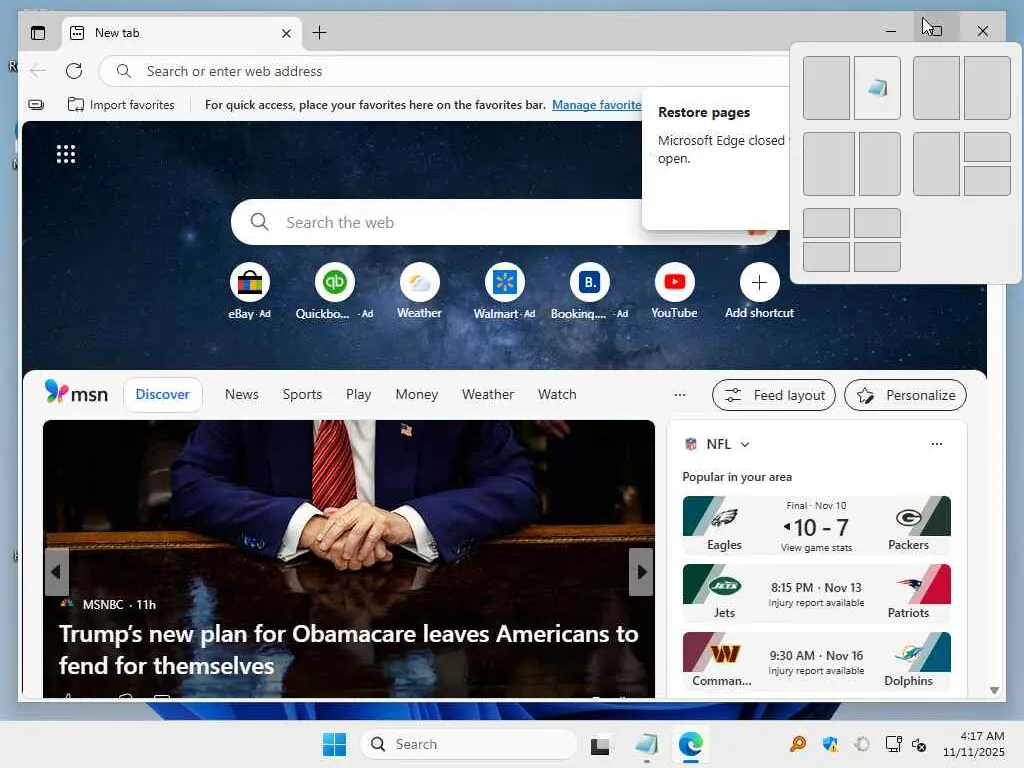Open the tab actions menu icon

(x=38, y=33)
